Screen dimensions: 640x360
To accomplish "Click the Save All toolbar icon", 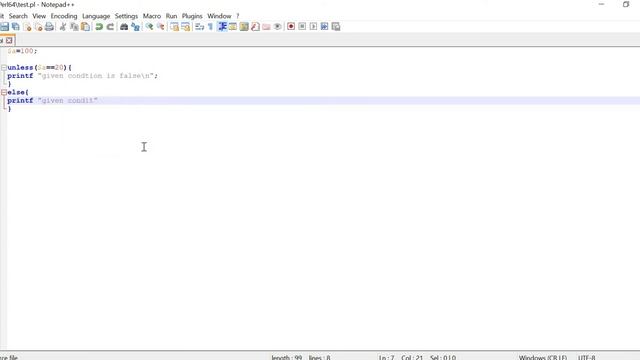I will (x=16, y=27).
